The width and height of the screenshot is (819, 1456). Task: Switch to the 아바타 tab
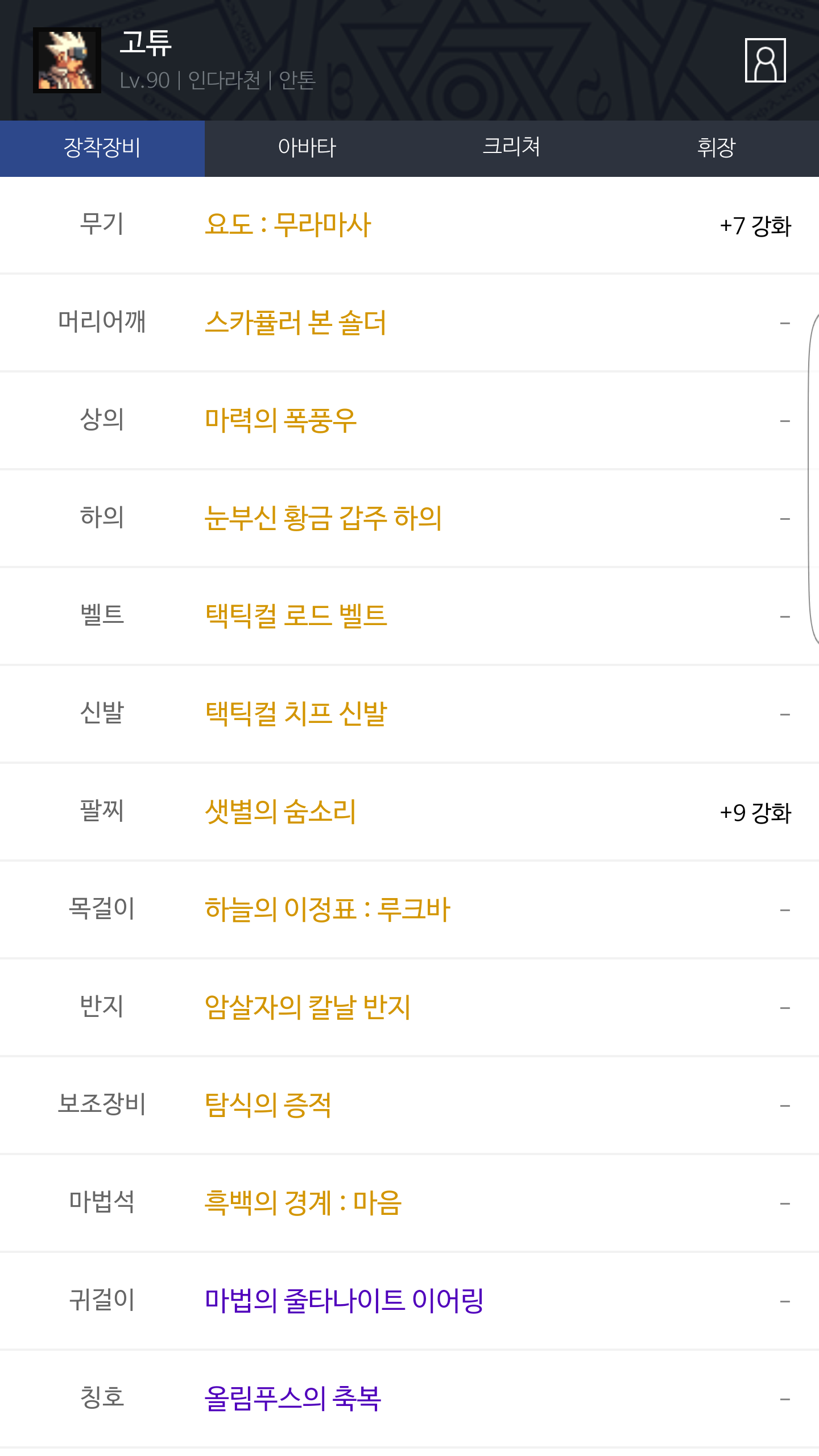307,148
